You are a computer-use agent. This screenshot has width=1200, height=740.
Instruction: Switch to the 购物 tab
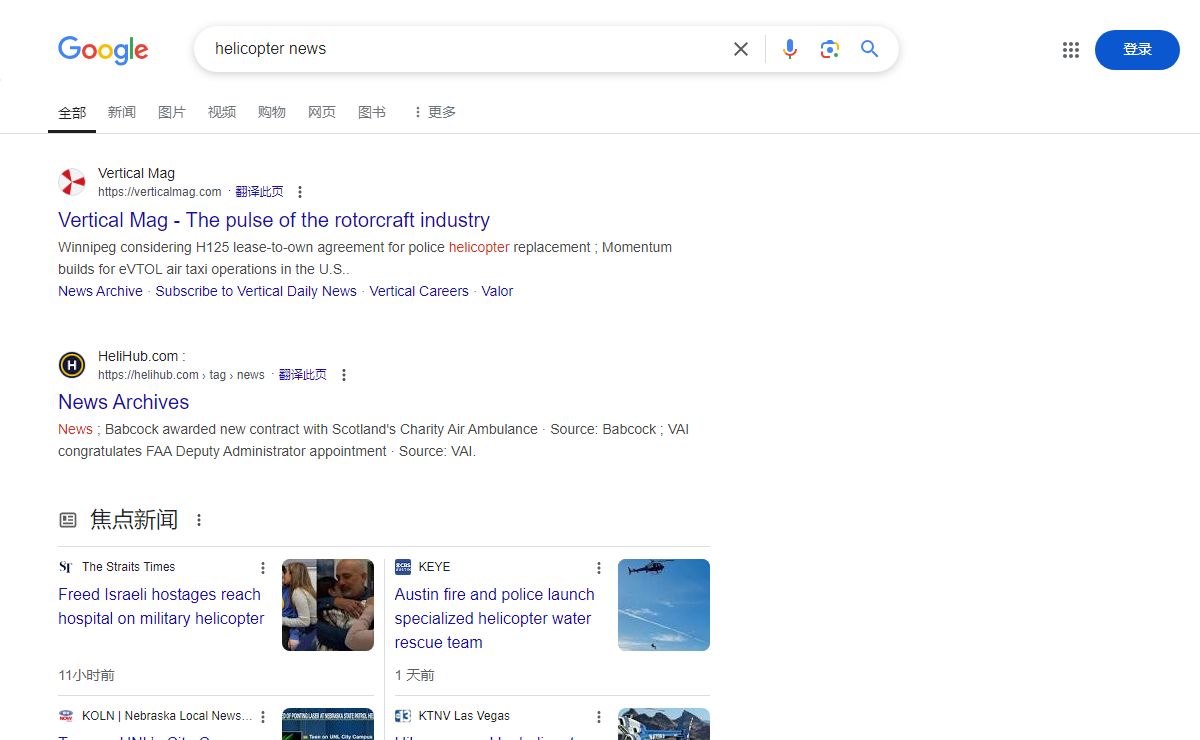point(272,112)
